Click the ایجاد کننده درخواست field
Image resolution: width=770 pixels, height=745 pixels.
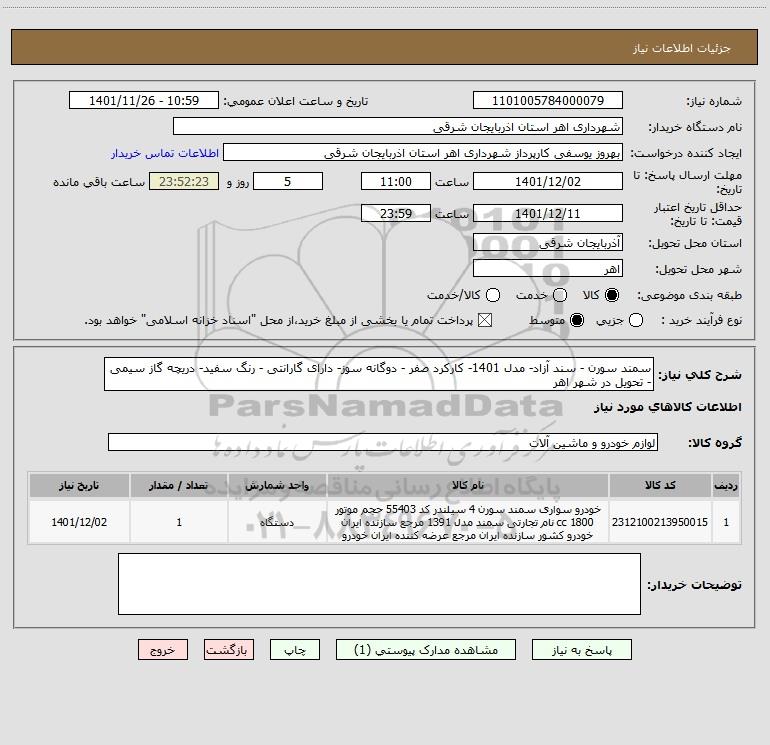click(x=423, y=153)
